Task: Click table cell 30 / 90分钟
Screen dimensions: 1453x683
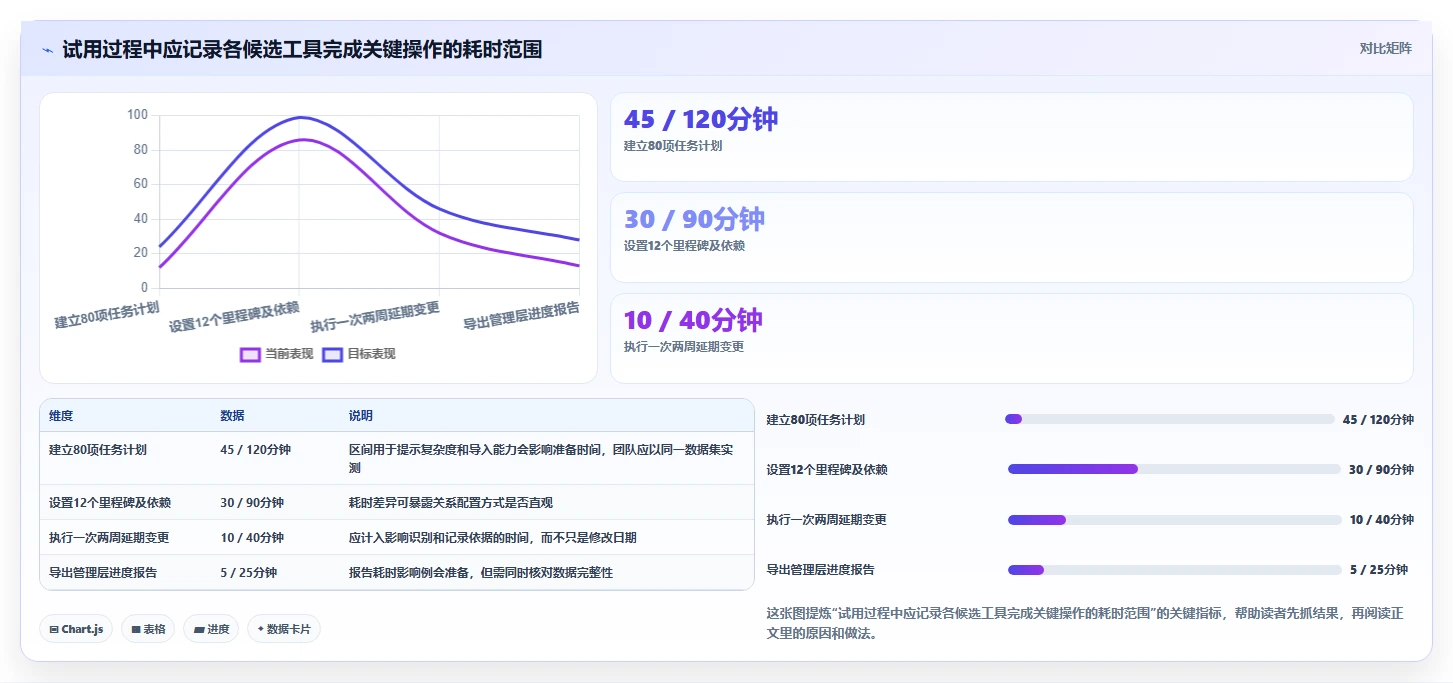Action: [x=252, y=503]
